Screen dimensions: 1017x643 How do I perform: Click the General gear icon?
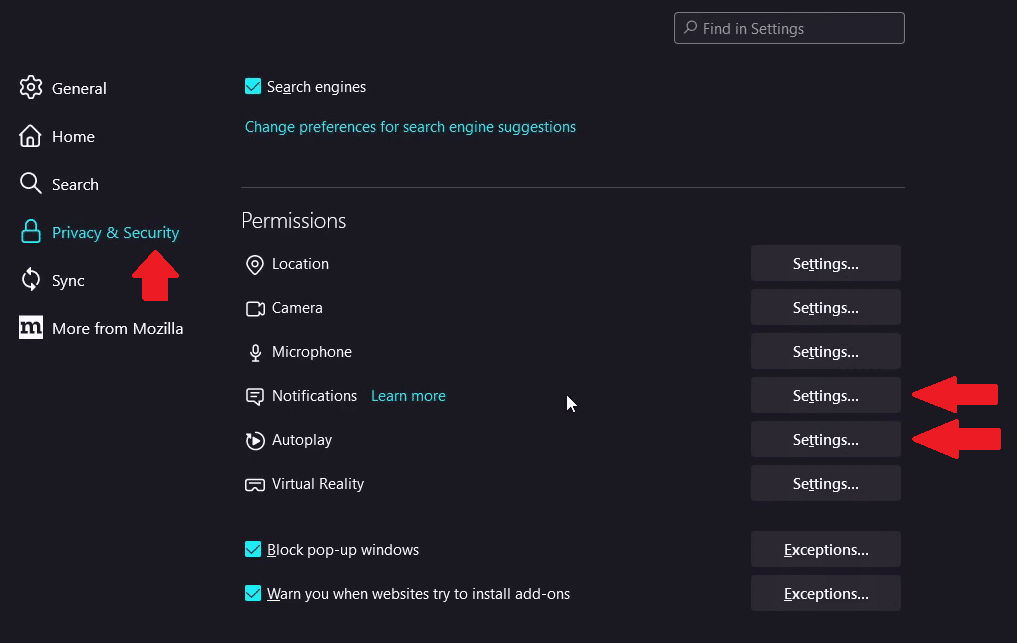[31, 88]
